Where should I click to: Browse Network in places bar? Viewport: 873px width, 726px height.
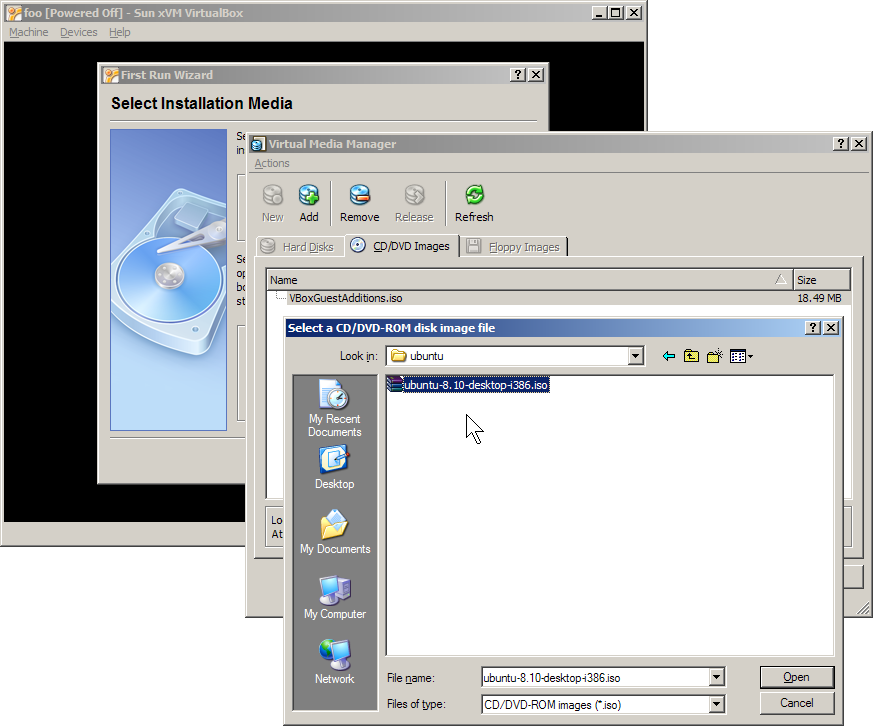pyautogui.click(x=335, y=662)
